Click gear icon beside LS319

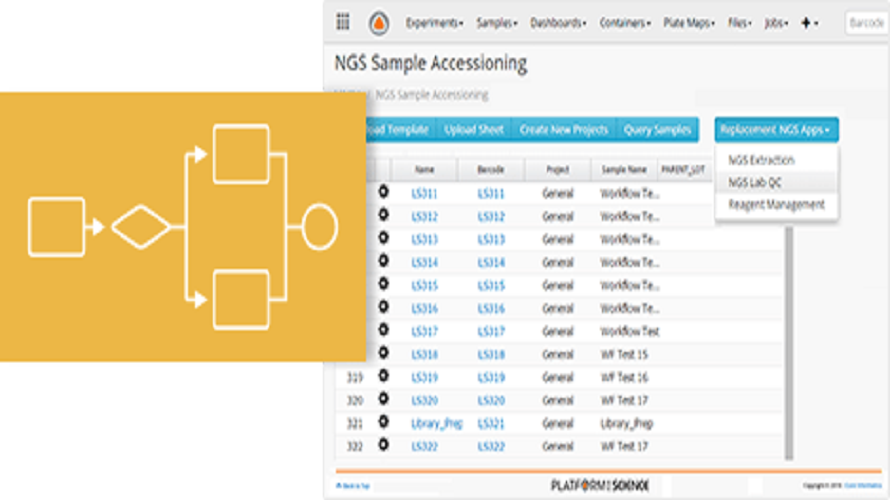tap(383, 377)
